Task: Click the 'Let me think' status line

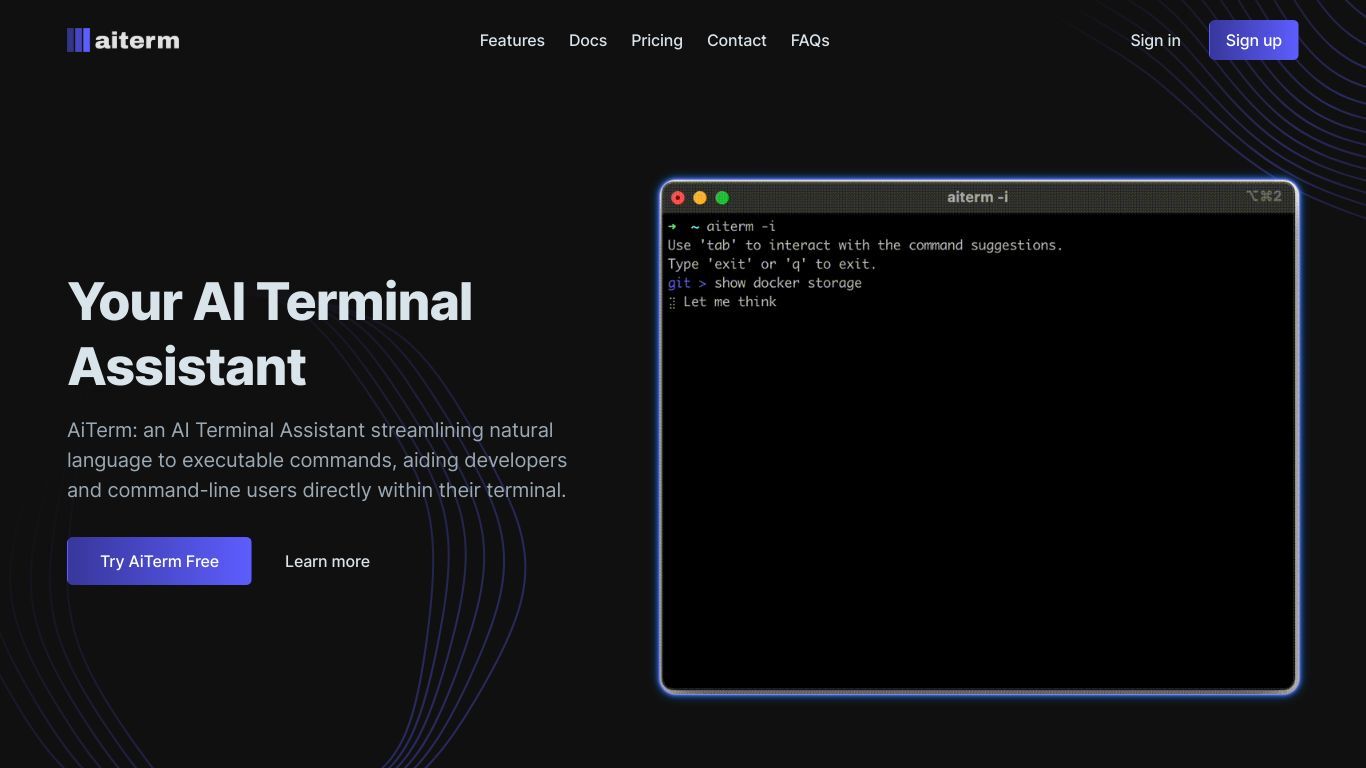Action: click(x=730, y=302)
